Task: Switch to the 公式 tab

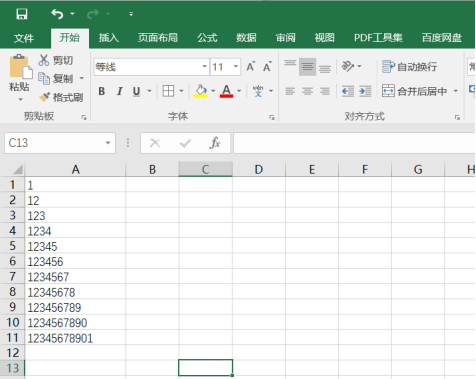Action: click(207, 38)
